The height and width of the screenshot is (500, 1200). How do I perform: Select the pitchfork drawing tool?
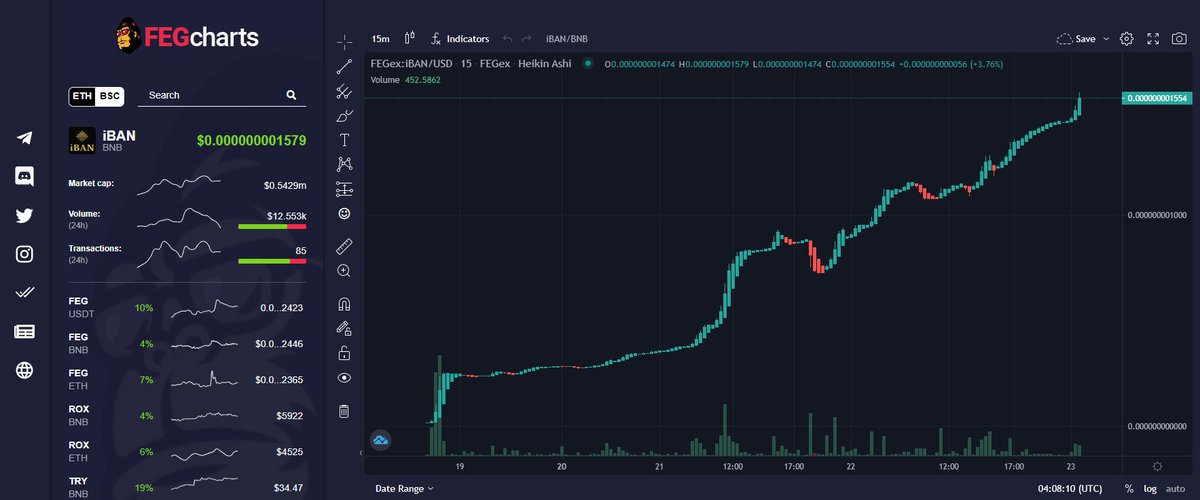(344, 92)
